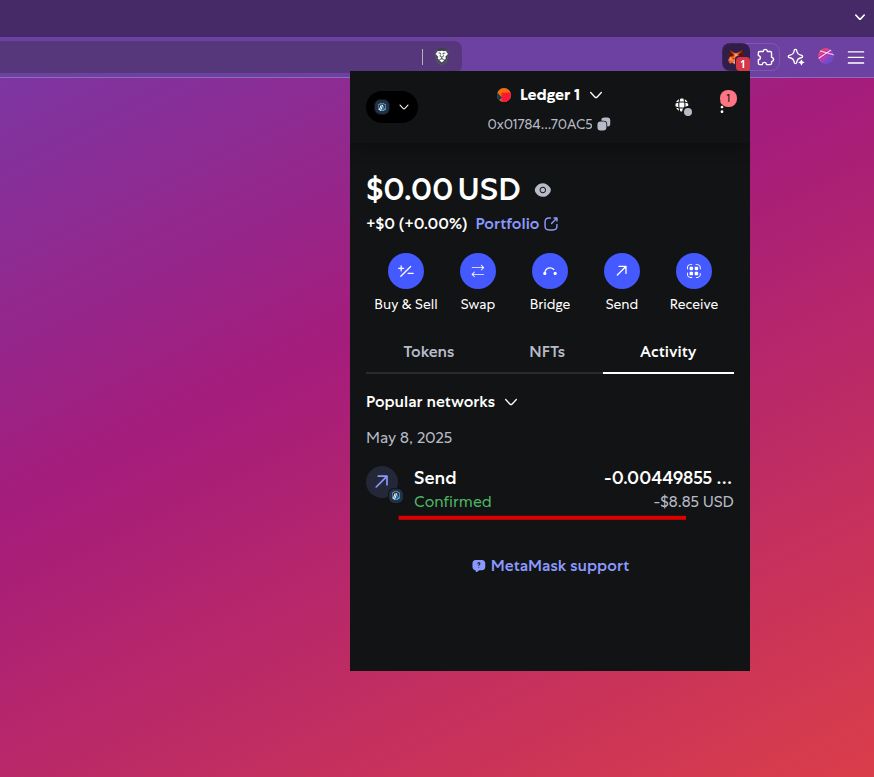874x777 pixels.
Task: Click the Leo AI sparkle icon
Action: (x=796, y=57)
